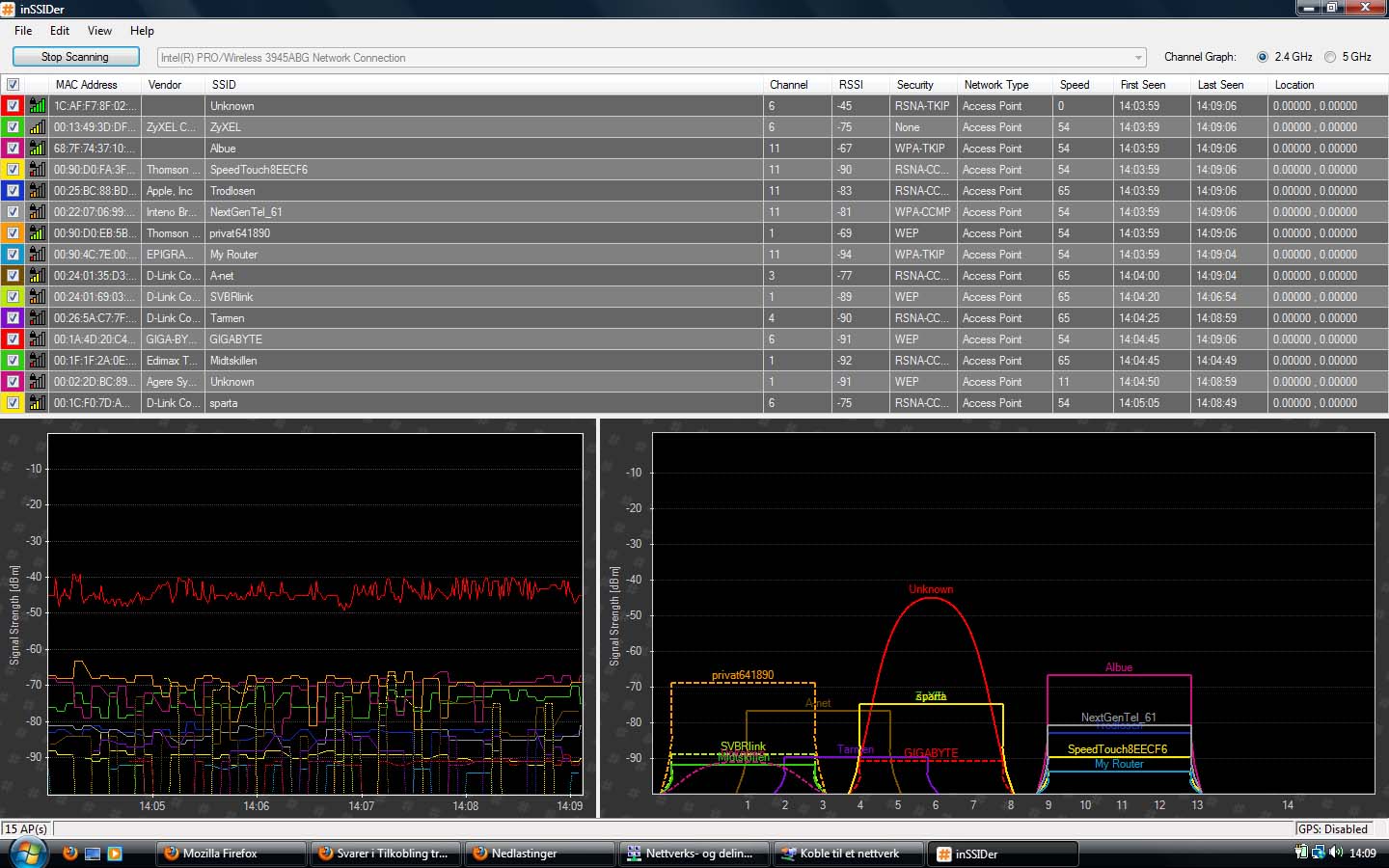Toggle the select-all checkbox in table header
Image resolution: width=1389 pixels, height=868 pixels.
point(13,85)
